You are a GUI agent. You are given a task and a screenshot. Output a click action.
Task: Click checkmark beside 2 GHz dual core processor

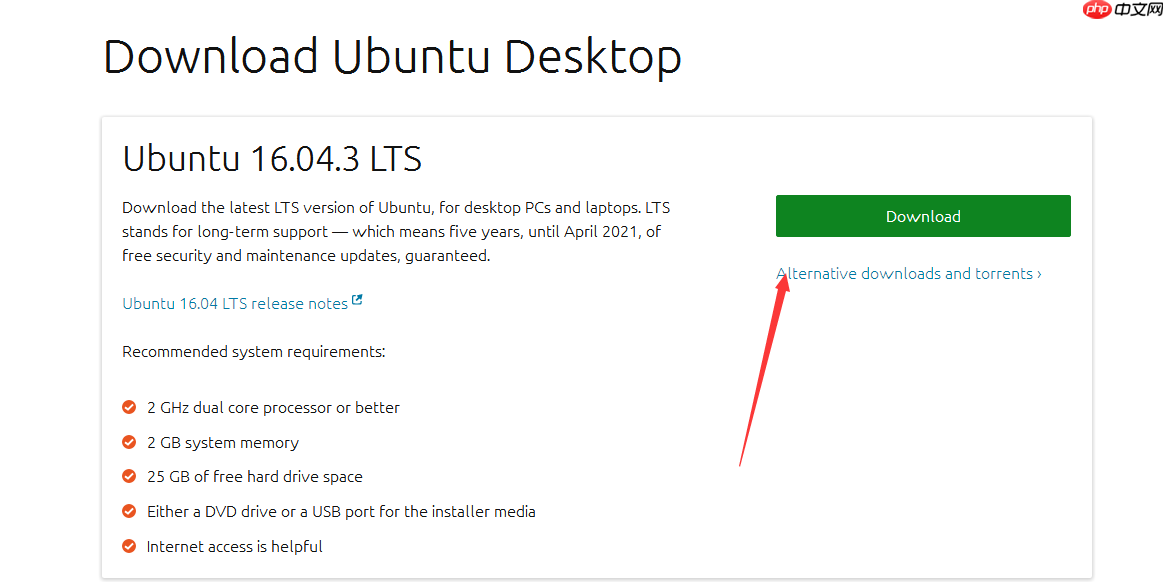click(x=129, y=407)
